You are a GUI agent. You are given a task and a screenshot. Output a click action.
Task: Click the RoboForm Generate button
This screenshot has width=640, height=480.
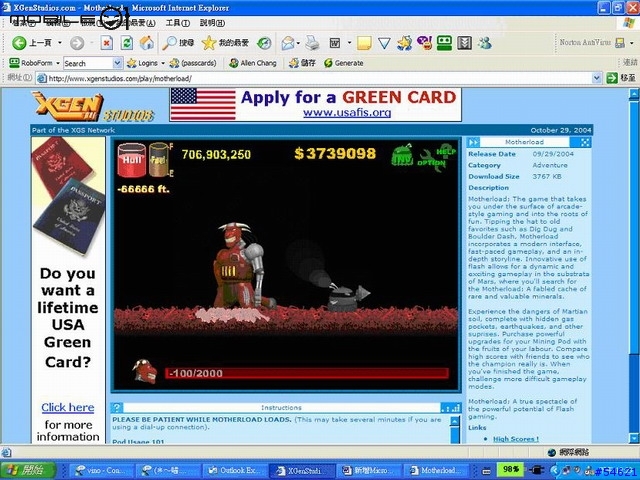[344, 63]
